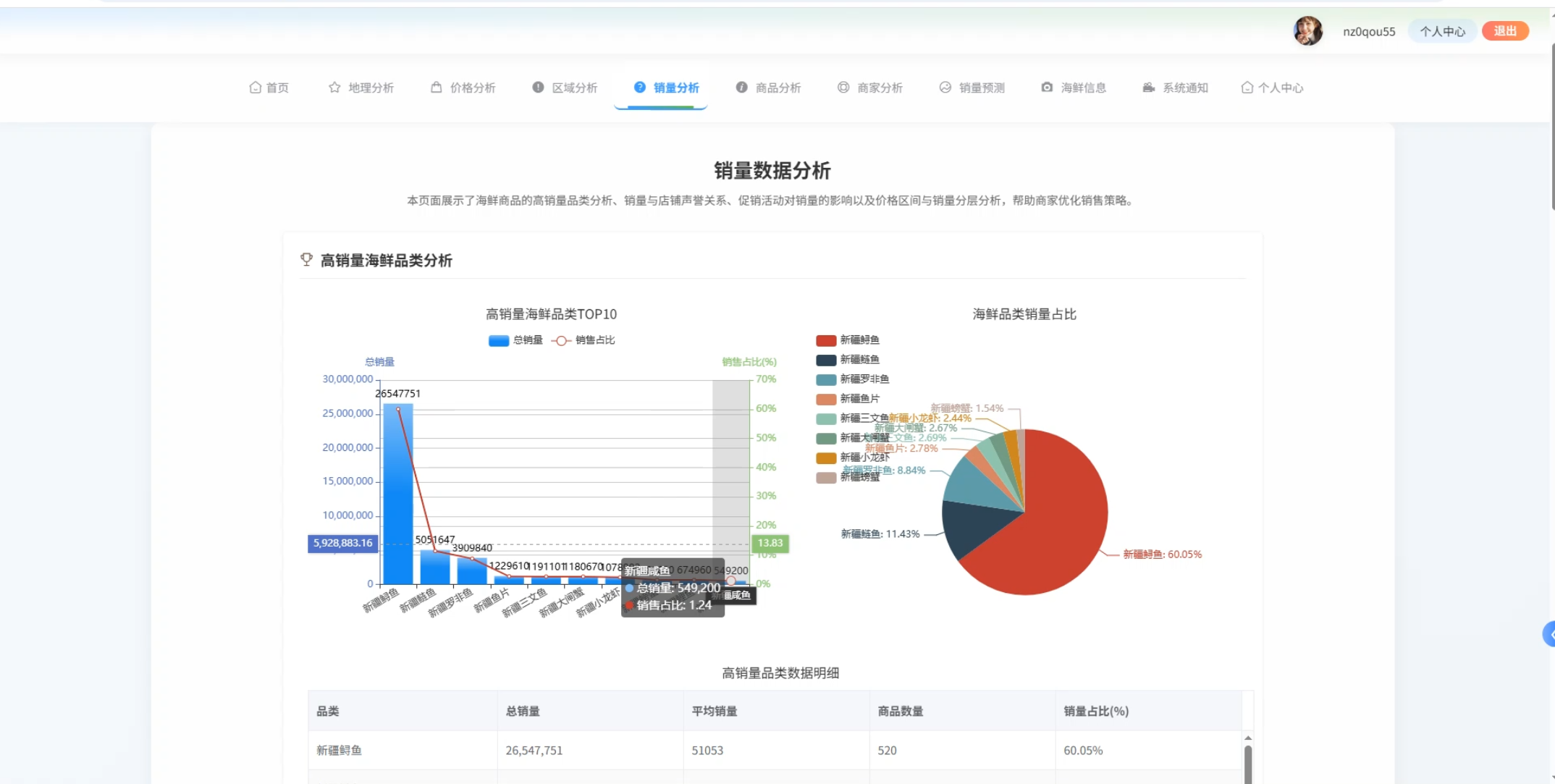1555x784 pixels.
Task: Click the red 退出 logout button
Action: point(1505,31)
